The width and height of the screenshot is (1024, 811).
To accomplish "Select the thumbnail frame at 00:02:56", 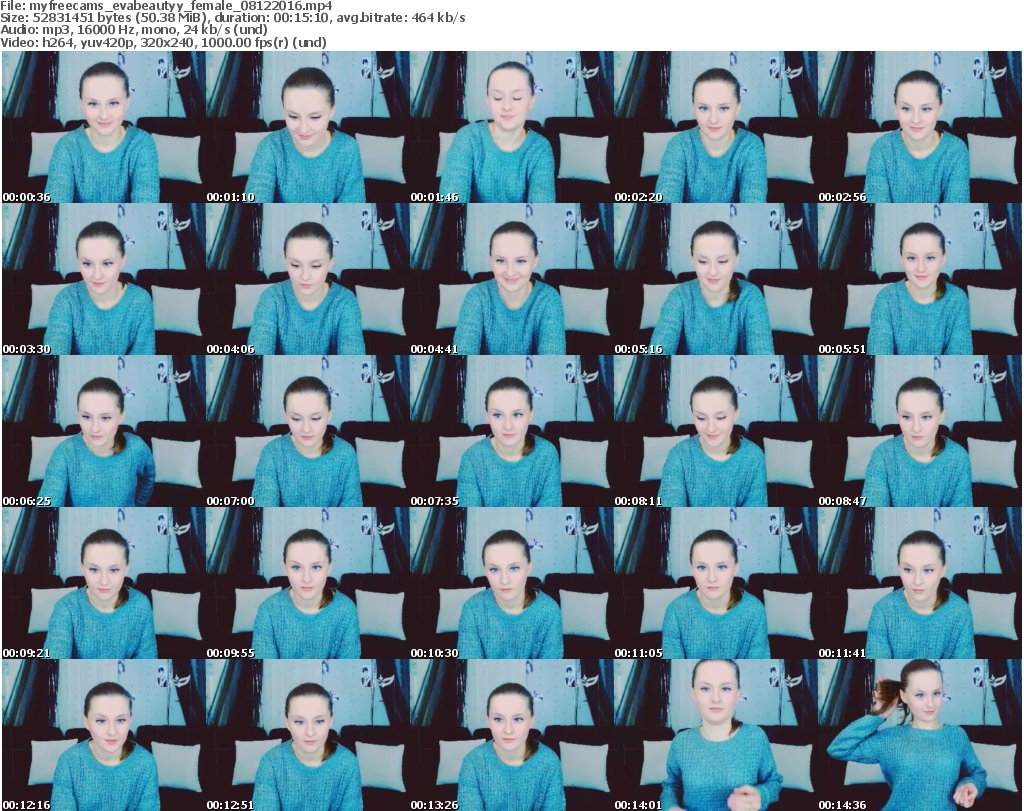I will click(920, 127).
